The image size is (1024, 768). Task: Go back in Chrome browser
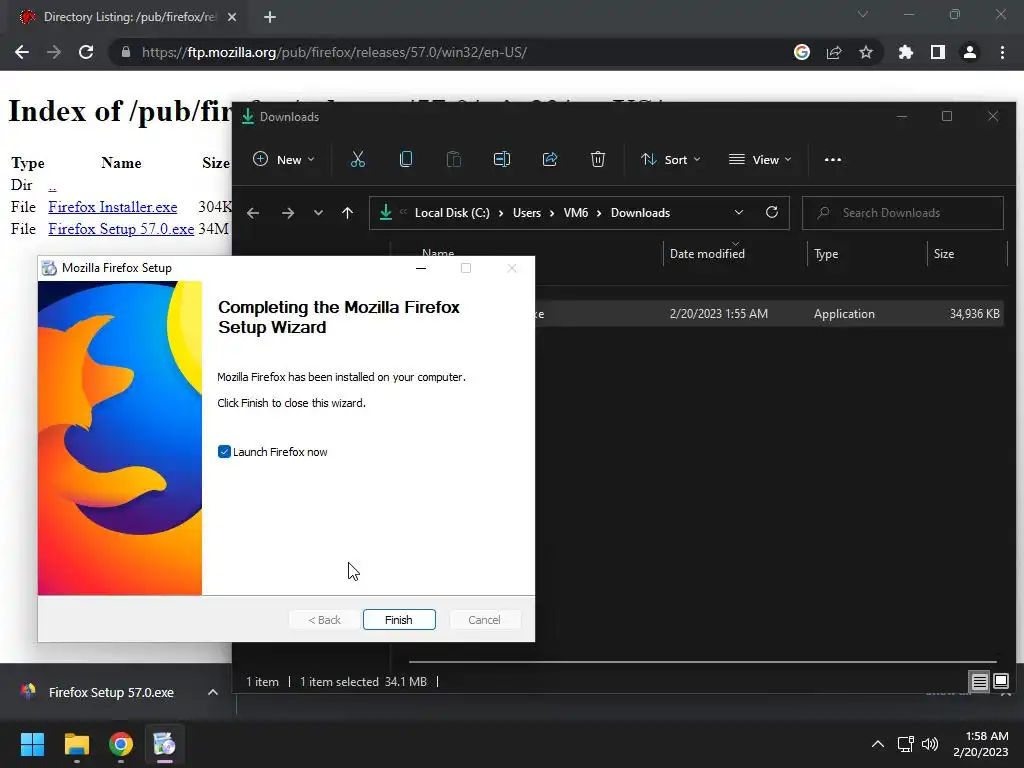tap(22, 52)
